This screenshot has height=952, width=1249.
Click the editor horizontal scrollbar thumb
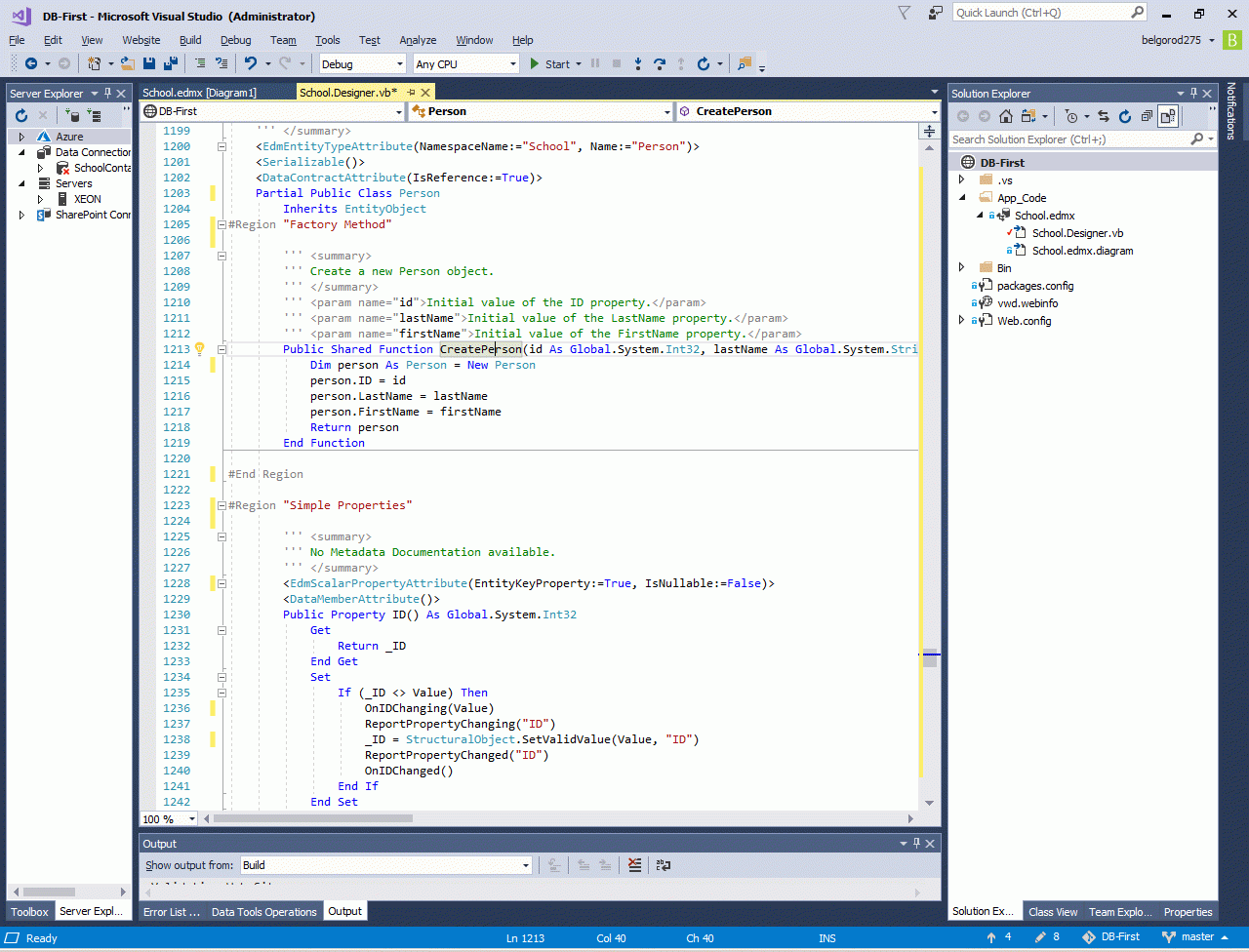(312, 818)
